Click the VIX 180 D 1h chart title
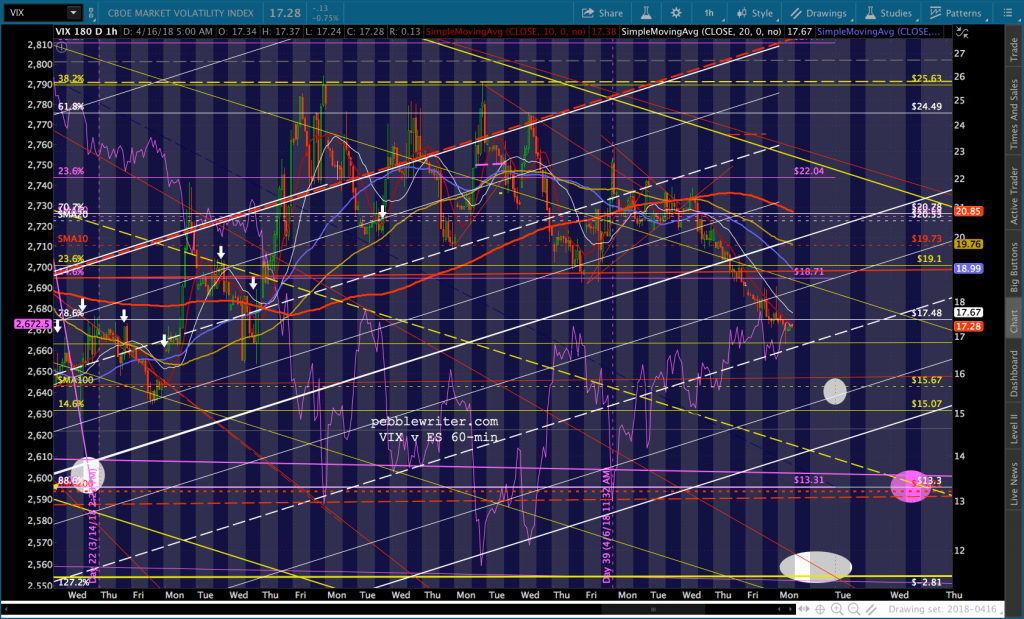The image size is (1024, 619). pyautogui.click(x=87, y=31)
